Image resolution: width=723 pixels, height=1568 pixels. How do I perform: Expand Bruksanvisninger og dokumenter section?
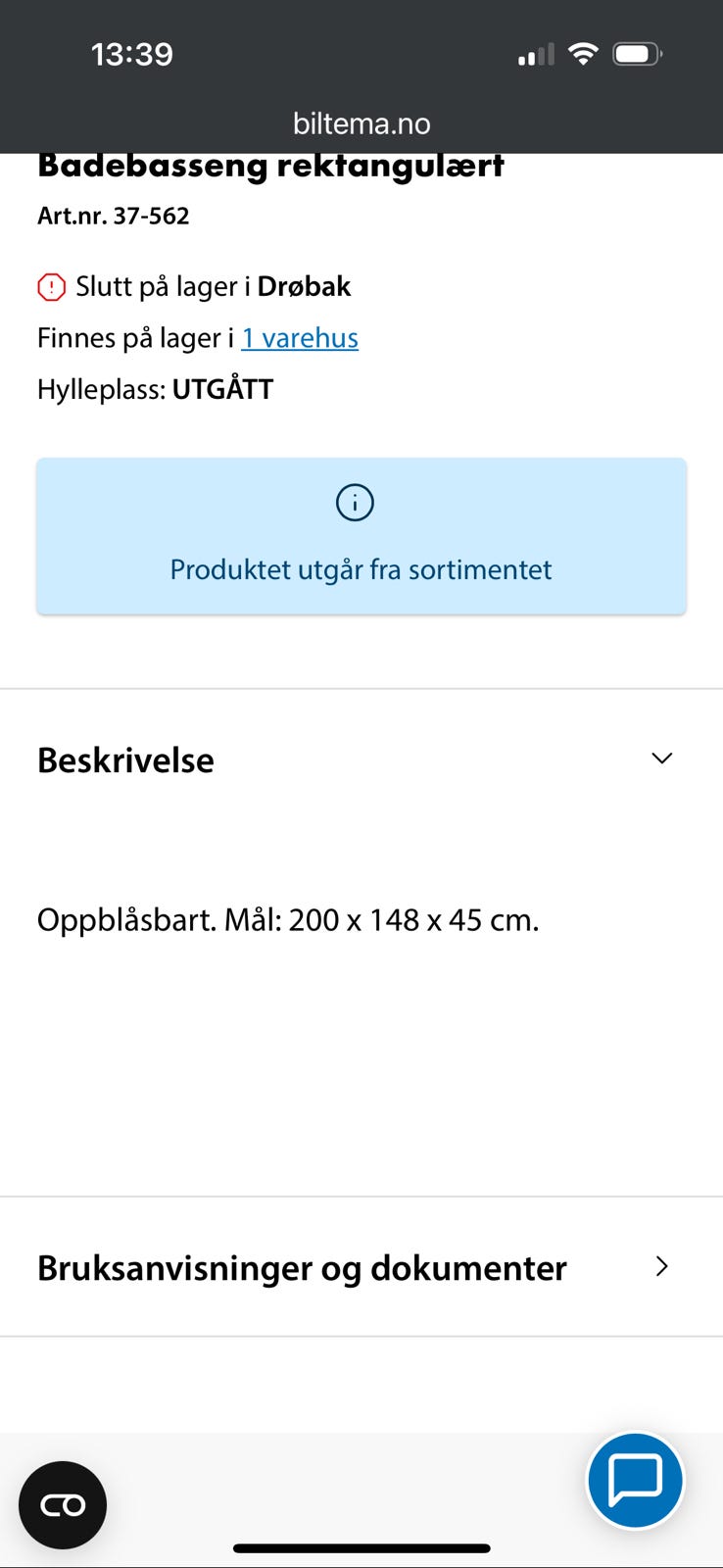point(662,1266)
